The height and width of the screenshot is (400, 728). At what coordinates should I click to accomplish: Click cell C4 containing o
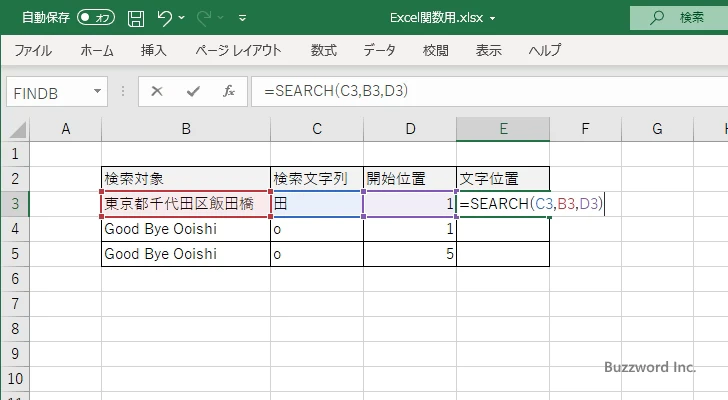point(317,229)
